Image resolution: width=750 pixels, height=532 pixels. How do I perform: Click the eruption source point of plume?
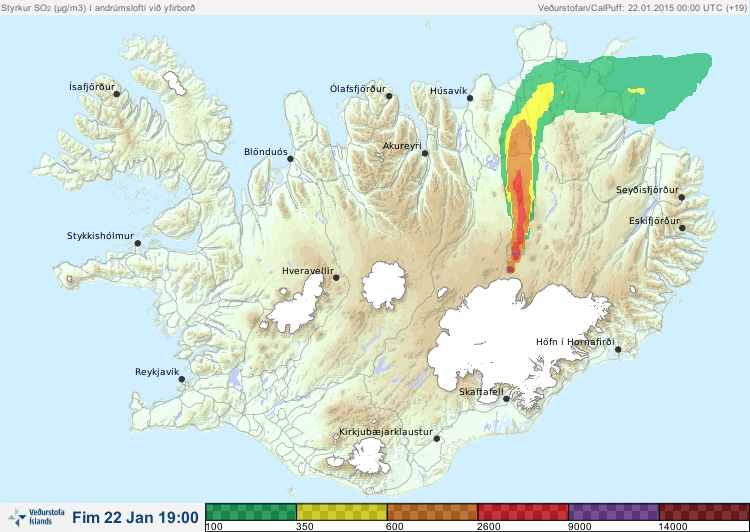point(510,270)
